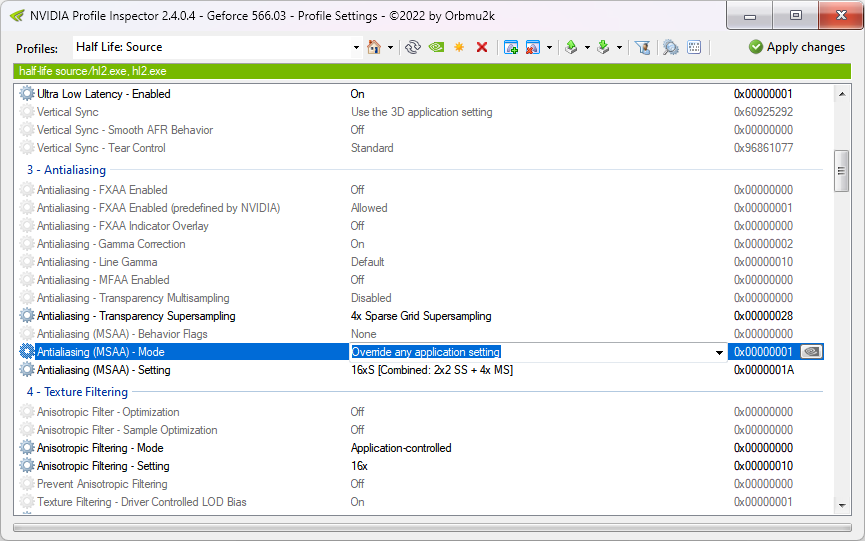Click gear icon of Ultra Low Latency - Enabled
Image resolution: width=865 pixels, height=541 pixels.
[26, 94]
